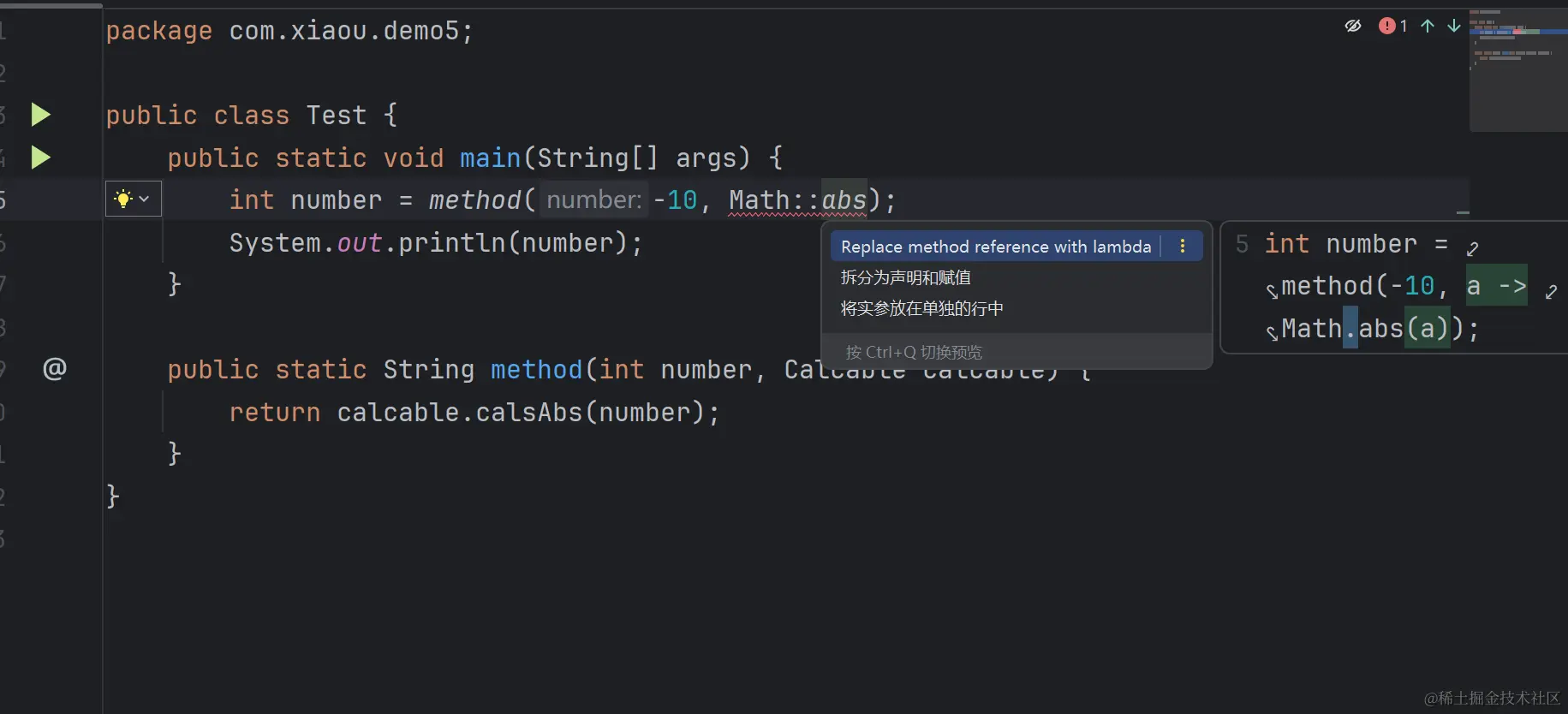Select 将实参放在单独的行中 intention

point(922,308)
